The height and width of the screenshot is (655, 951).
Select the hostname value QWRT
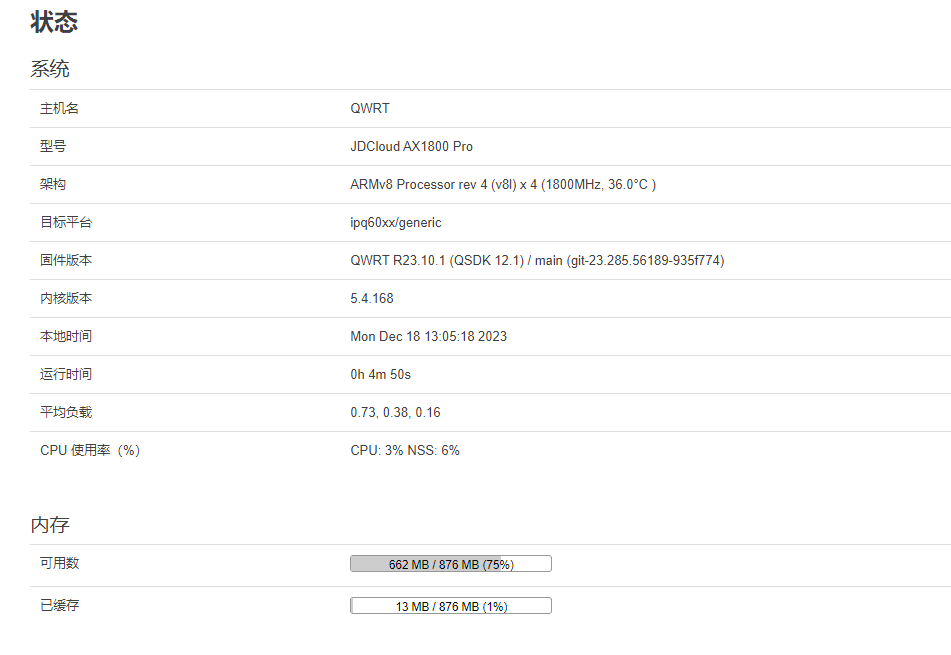pos(370,108)
